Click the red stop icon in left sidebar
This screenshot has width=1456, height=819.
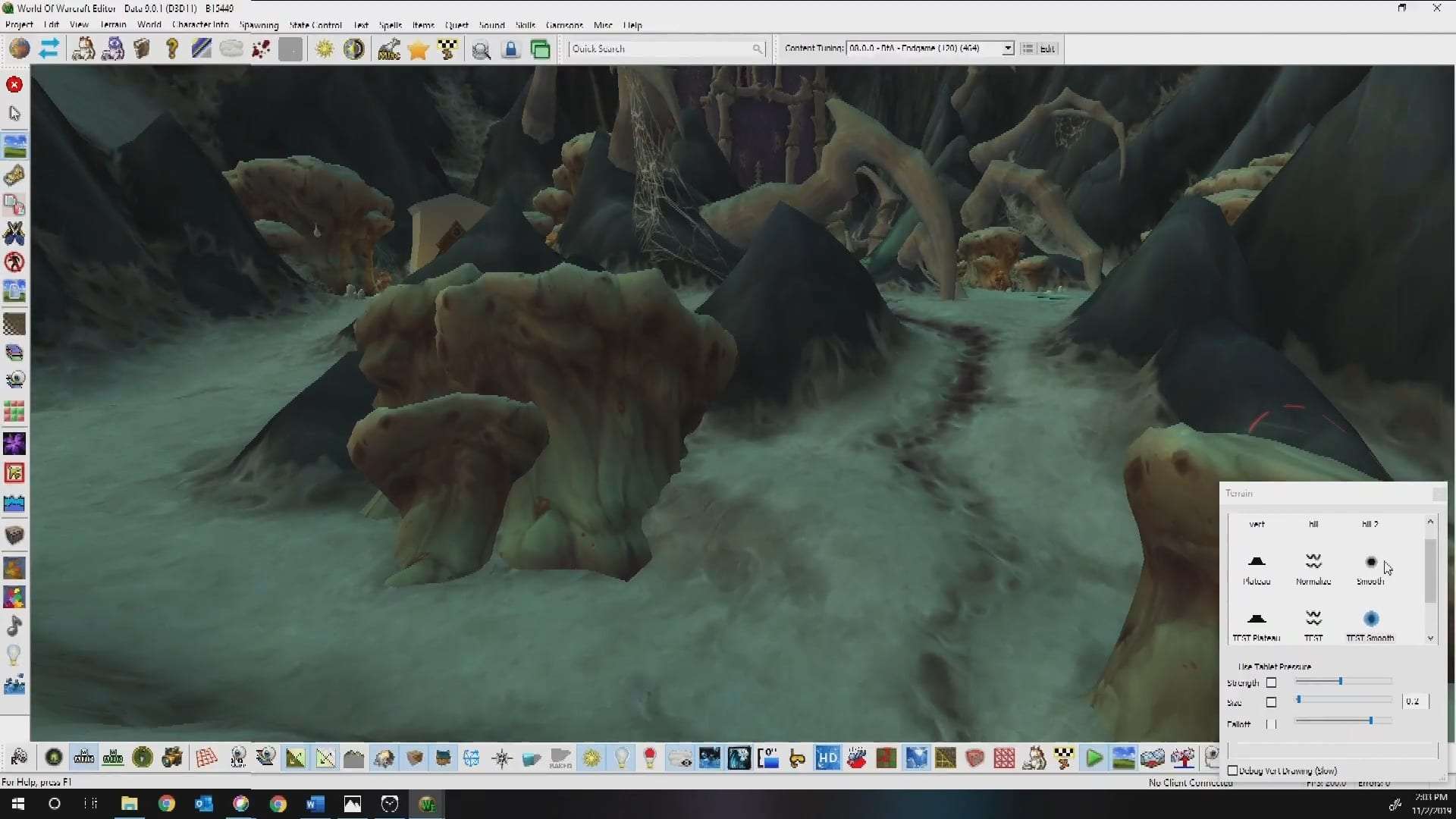14,85
